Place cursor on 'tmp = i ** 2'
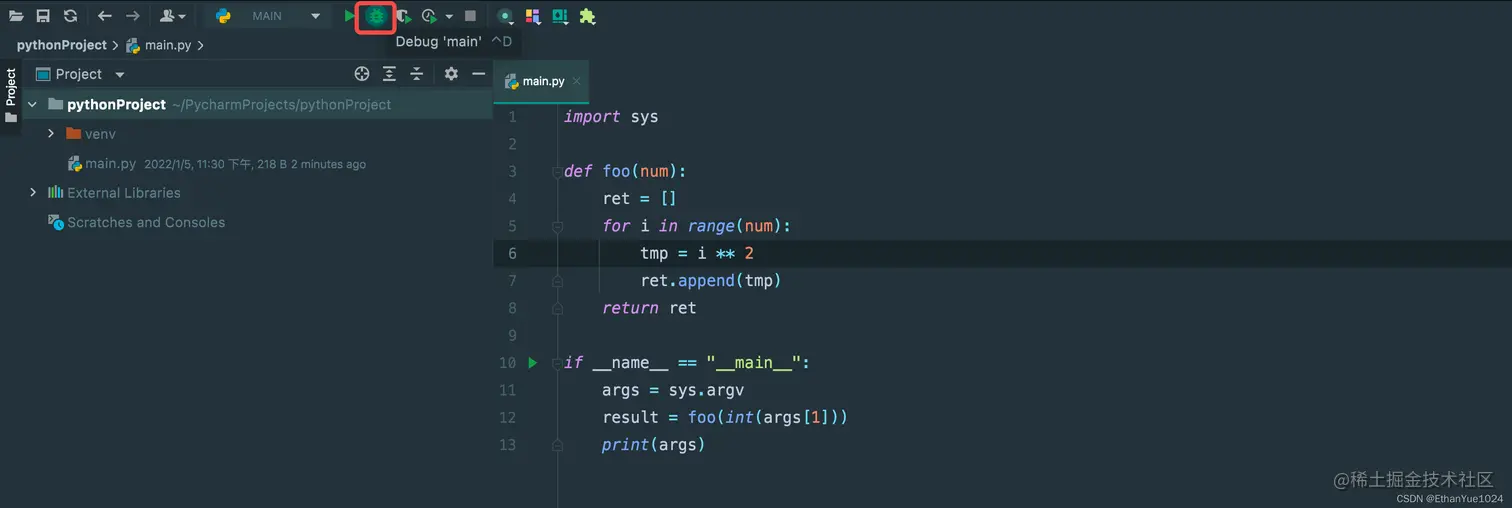 tap(697, 253)
